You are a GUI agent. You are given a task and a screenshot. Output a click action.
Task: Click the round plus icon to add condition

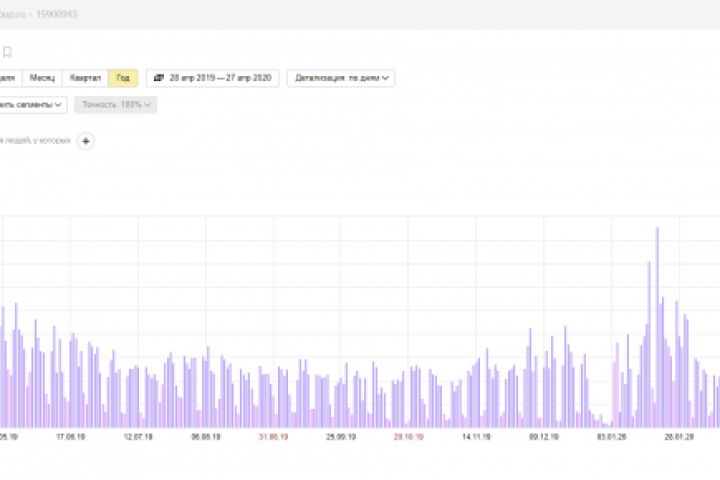(86, 141)
